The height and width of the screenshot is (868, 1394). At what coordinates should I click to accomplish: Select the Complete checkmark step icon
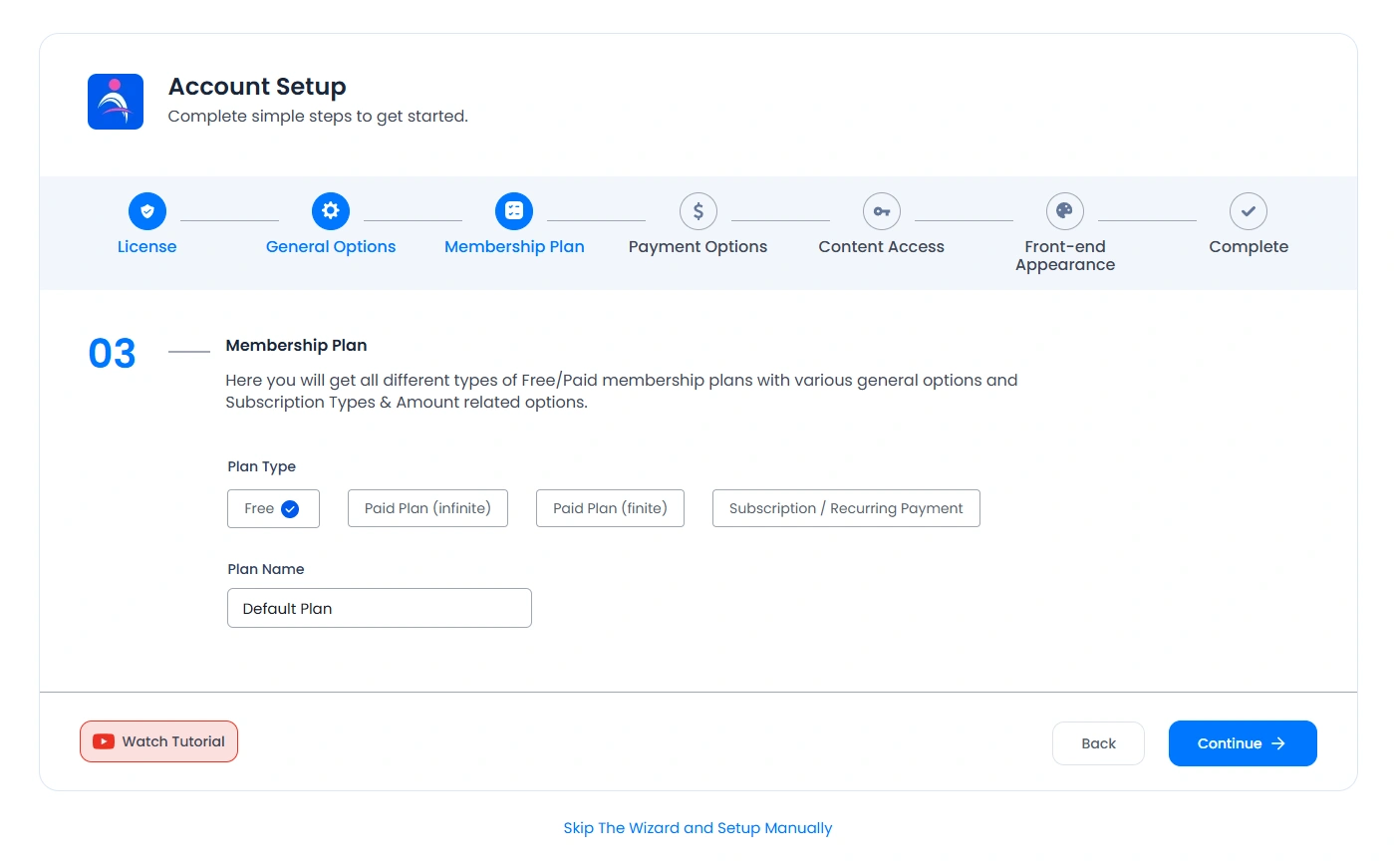tap(1249, 211)
